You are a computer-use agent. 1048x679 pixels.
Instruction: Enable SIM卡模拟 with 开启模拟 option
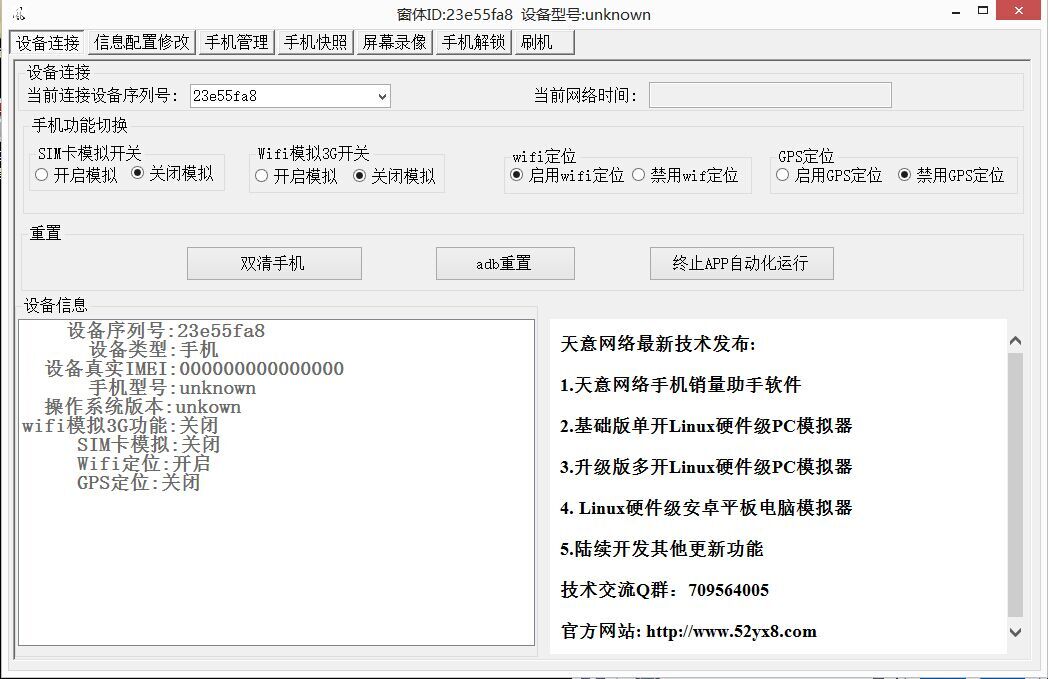42,175
